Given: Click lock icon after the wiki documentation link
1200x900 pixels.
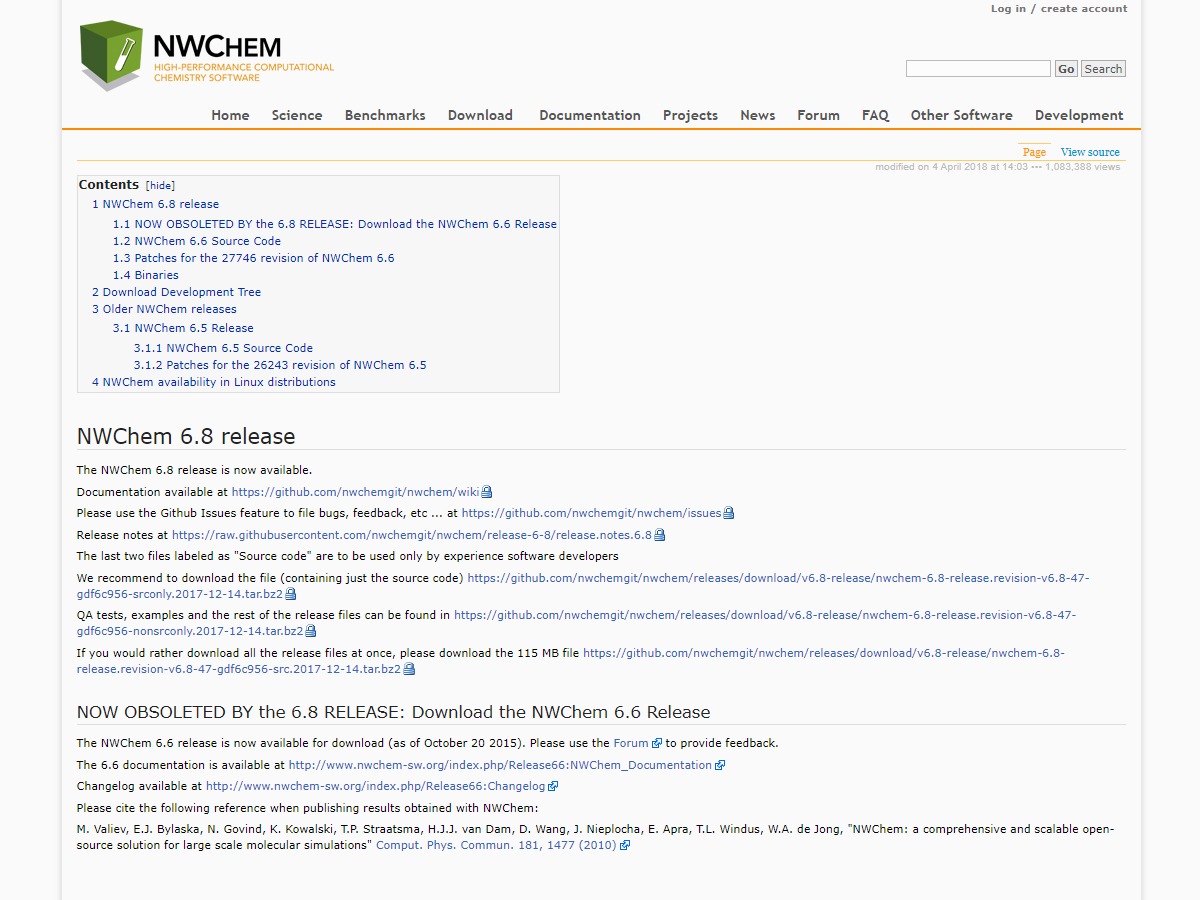Looking at the screenshot, I should click(487, 492).
